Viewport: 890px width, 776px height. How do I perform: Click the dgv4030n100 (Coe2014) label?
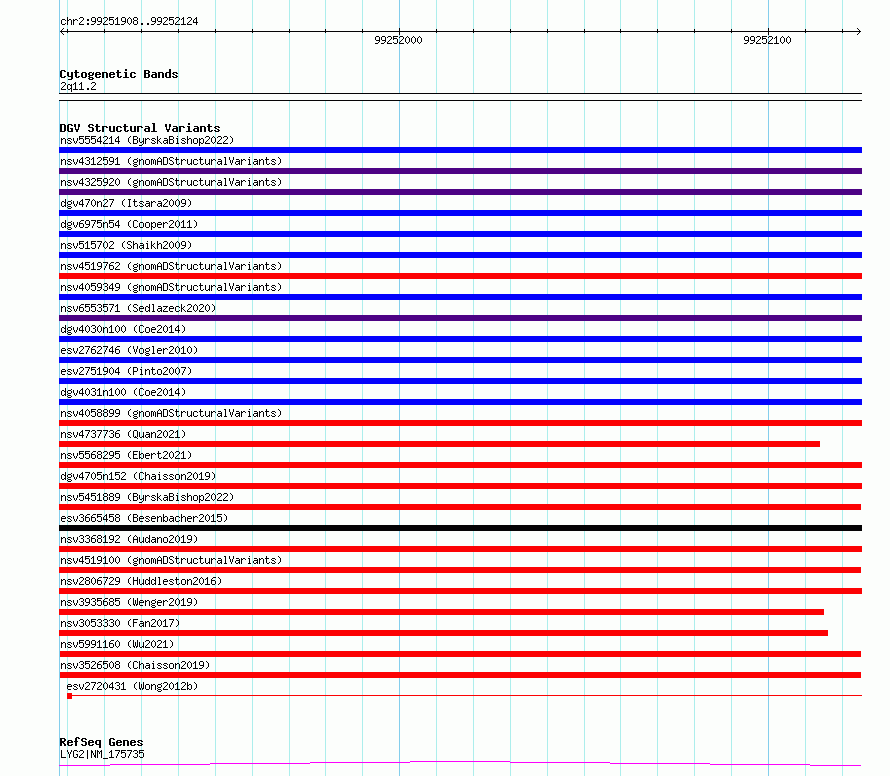[123, 329]
